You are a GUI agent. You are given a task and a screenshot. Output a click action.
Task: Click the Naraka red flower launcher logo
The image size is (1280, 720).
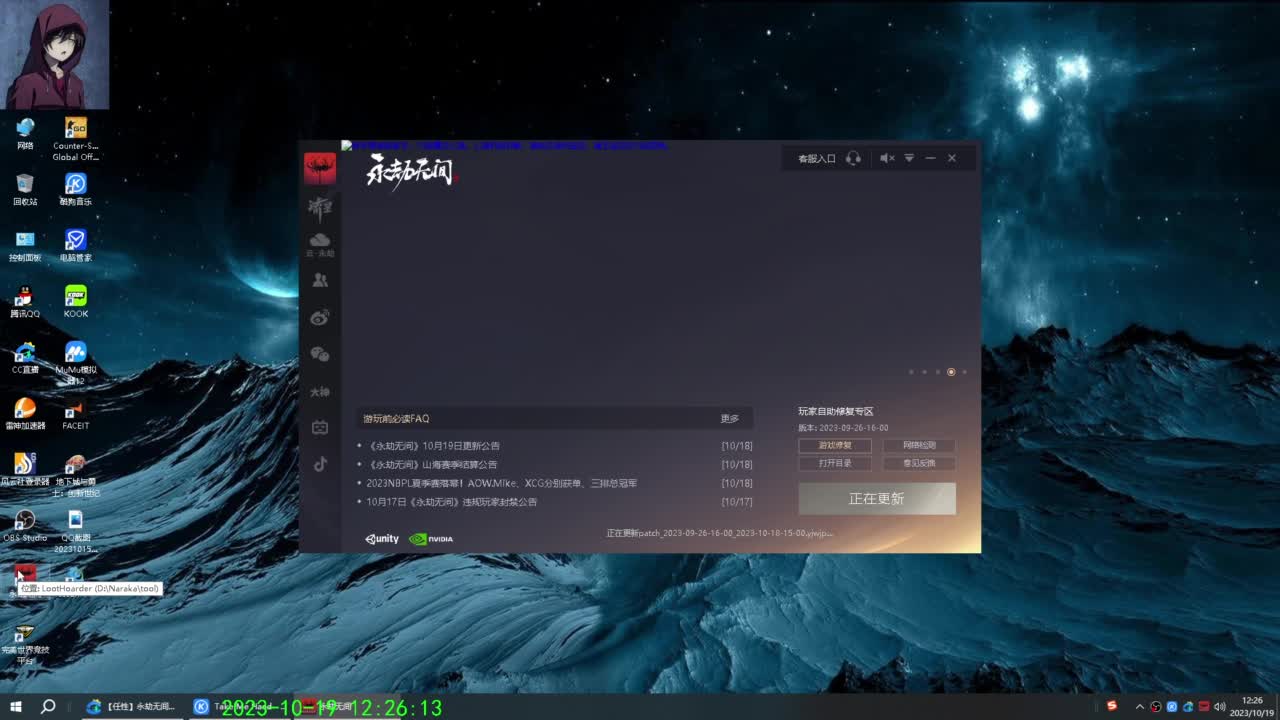pos(320,168)
